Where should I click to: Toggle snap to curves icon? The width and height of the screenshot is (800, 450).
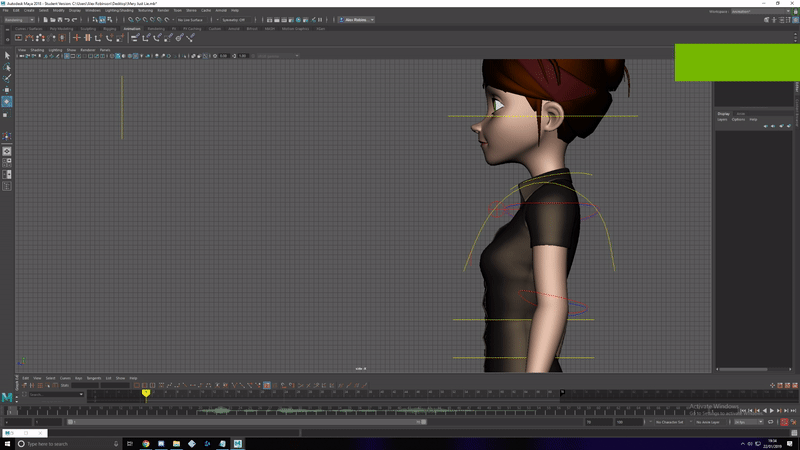(138, 19)
